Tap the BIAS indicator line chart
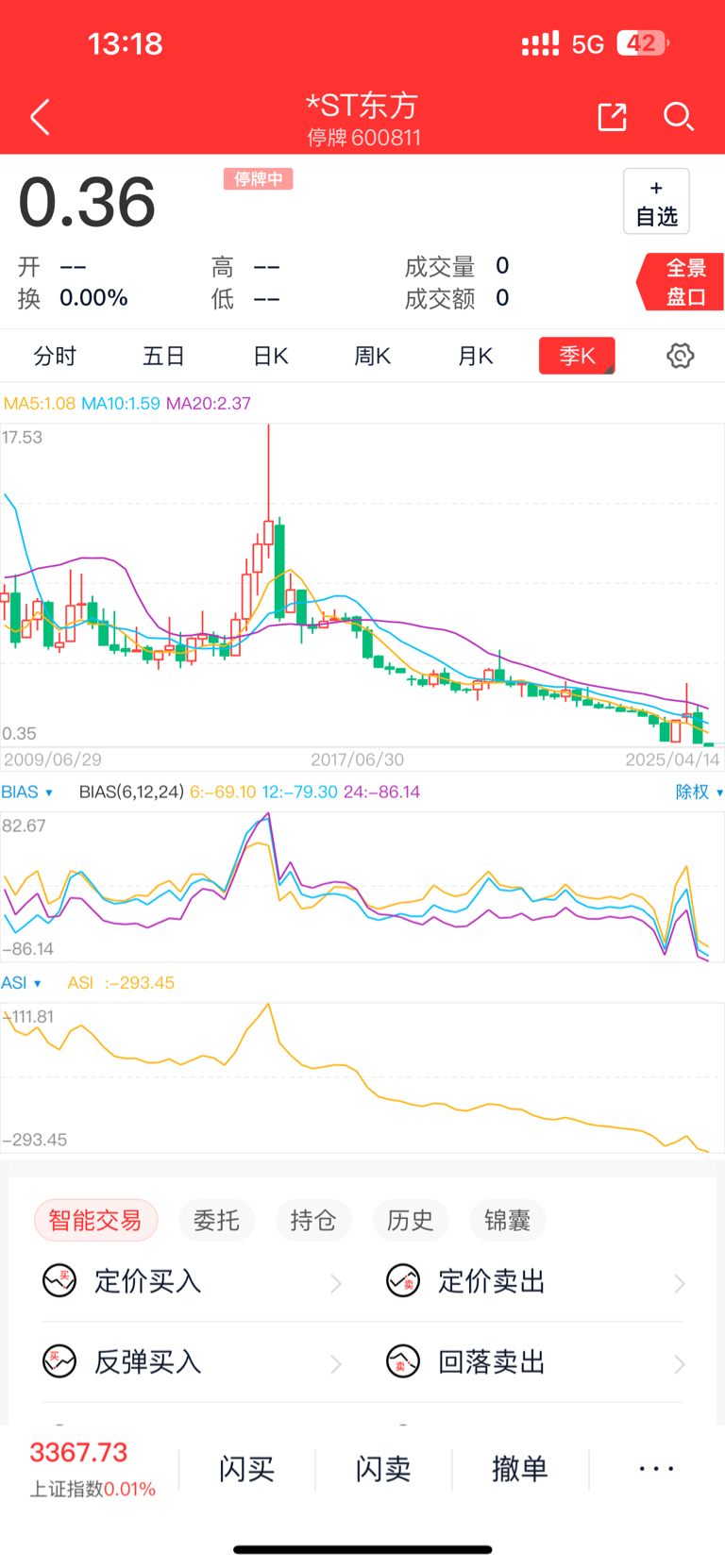The width and height of the screenshot is (725, 1568). click(362, 887)
